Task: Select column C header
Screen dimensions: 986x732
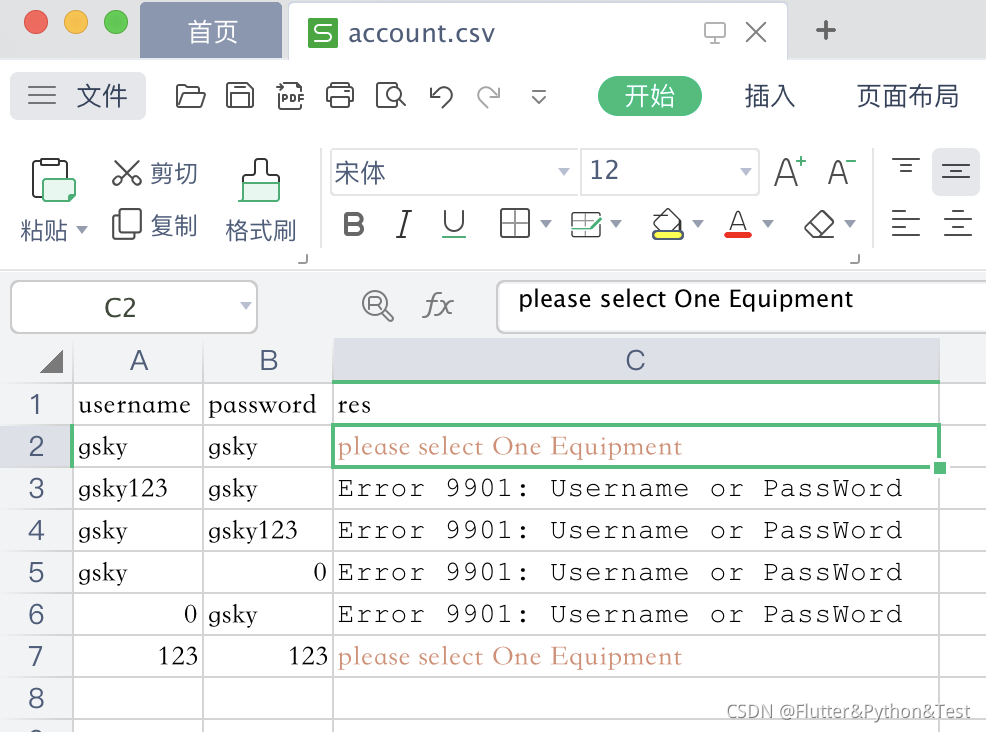Action: point(636,360)
